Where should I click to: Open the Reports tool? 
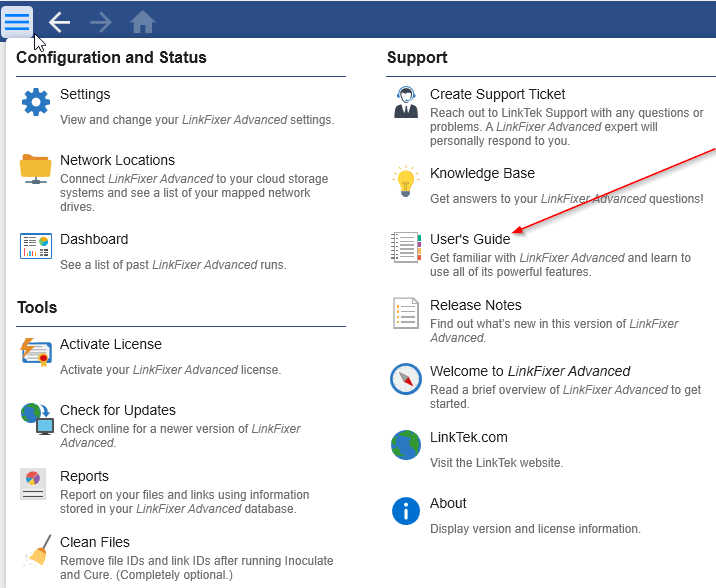pos(84,476)
